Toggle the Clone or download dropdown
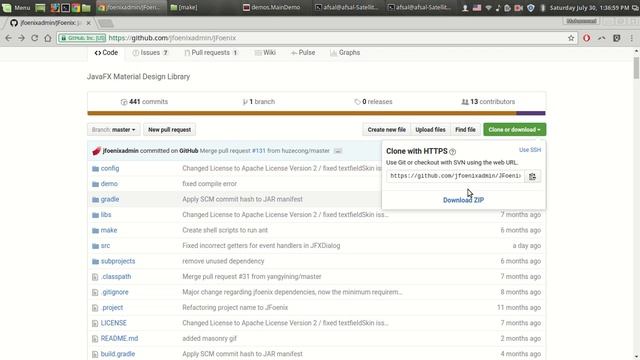This screenshot has width=640, height=360. click(x=514, y=130)
